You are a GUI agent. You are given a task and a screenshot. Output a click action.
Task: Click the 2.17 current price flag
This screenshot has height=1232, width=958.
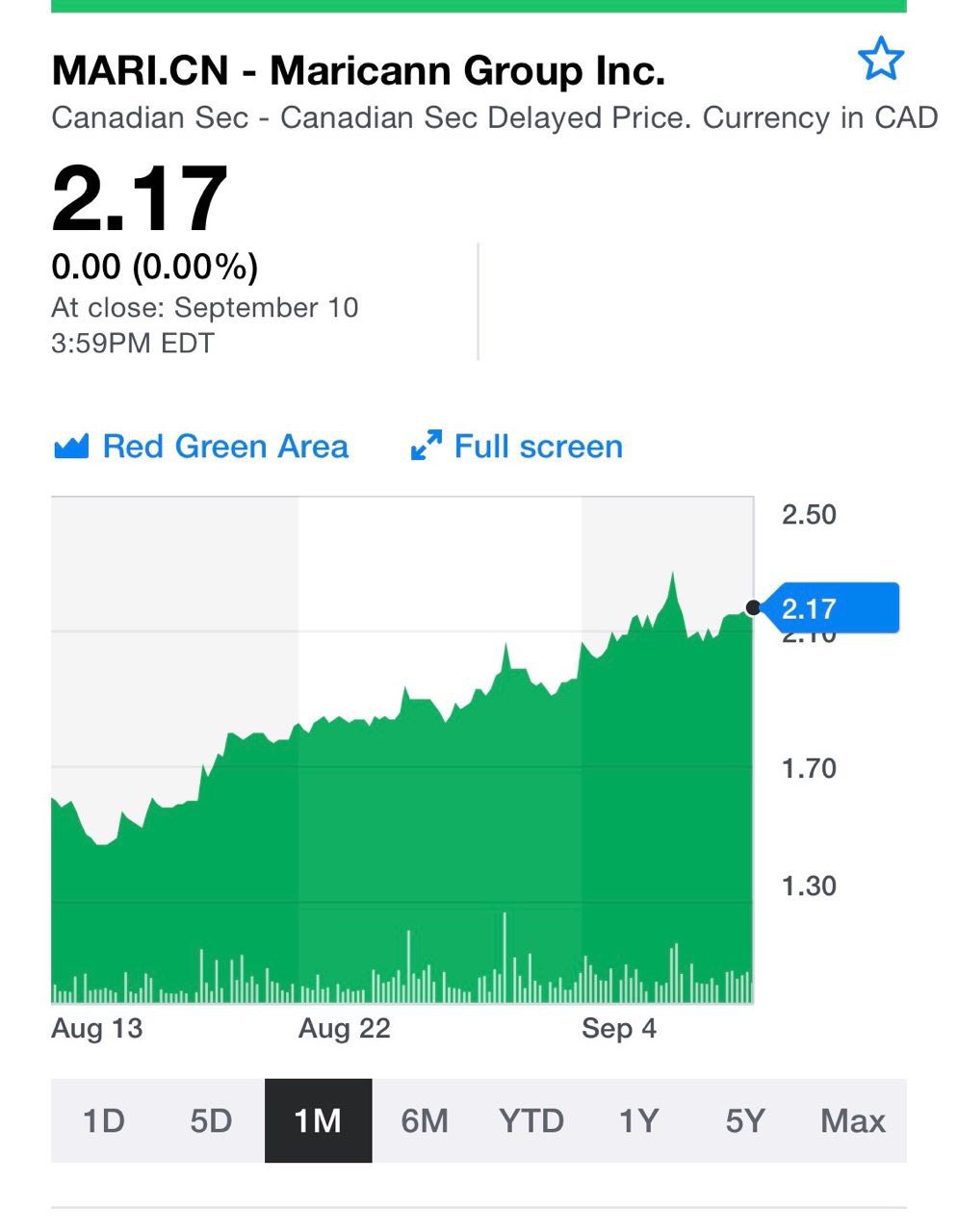(829, 608)
